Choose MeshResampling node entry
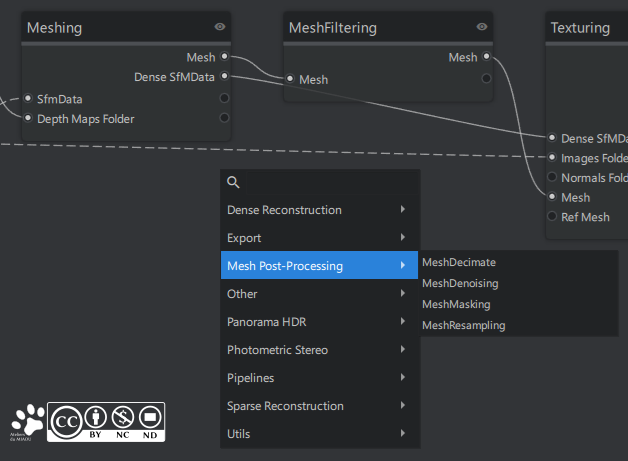 point(463,325)
